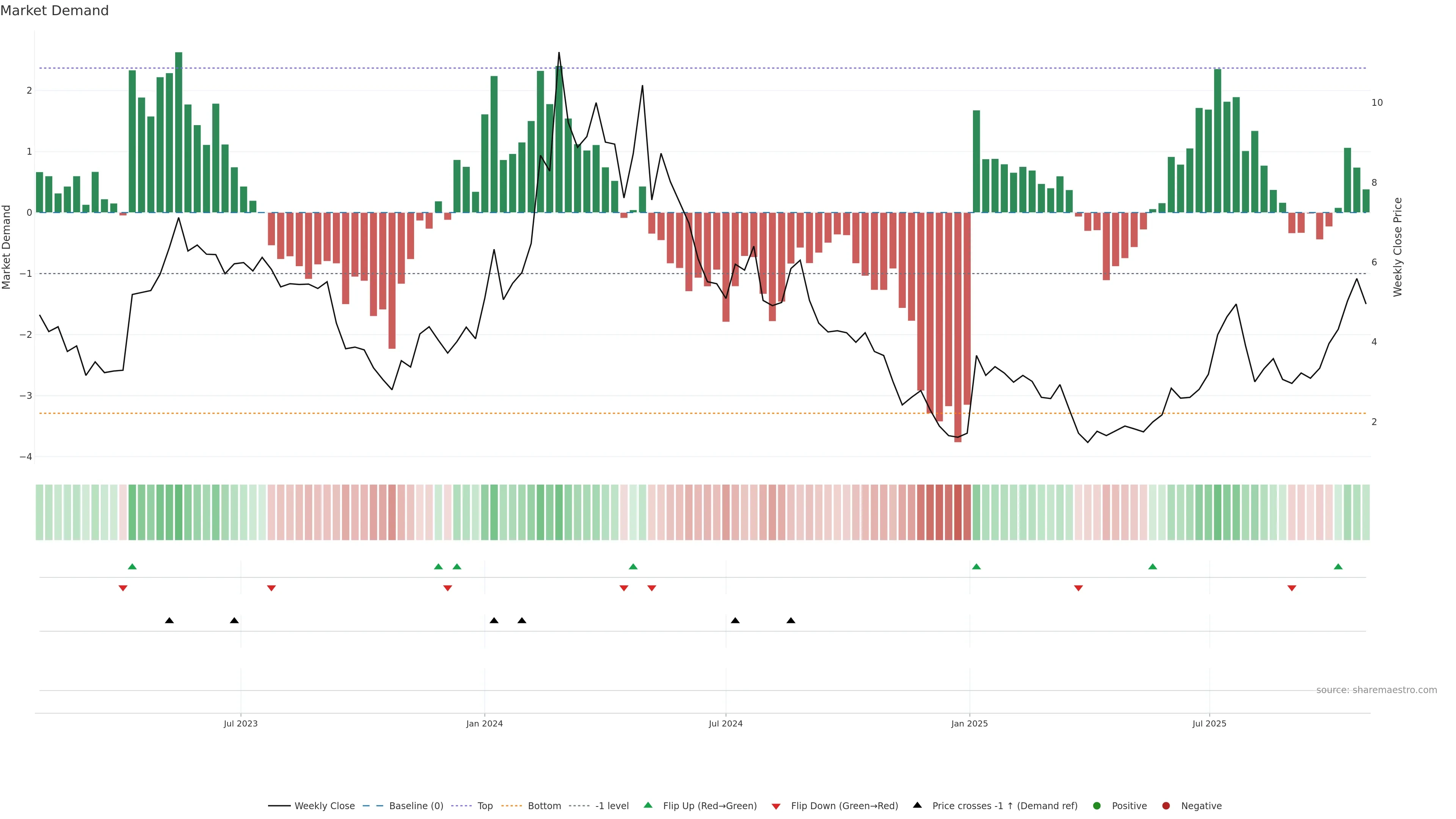
Task: Click the last red flip-down marker
Action: point(1291,588)
